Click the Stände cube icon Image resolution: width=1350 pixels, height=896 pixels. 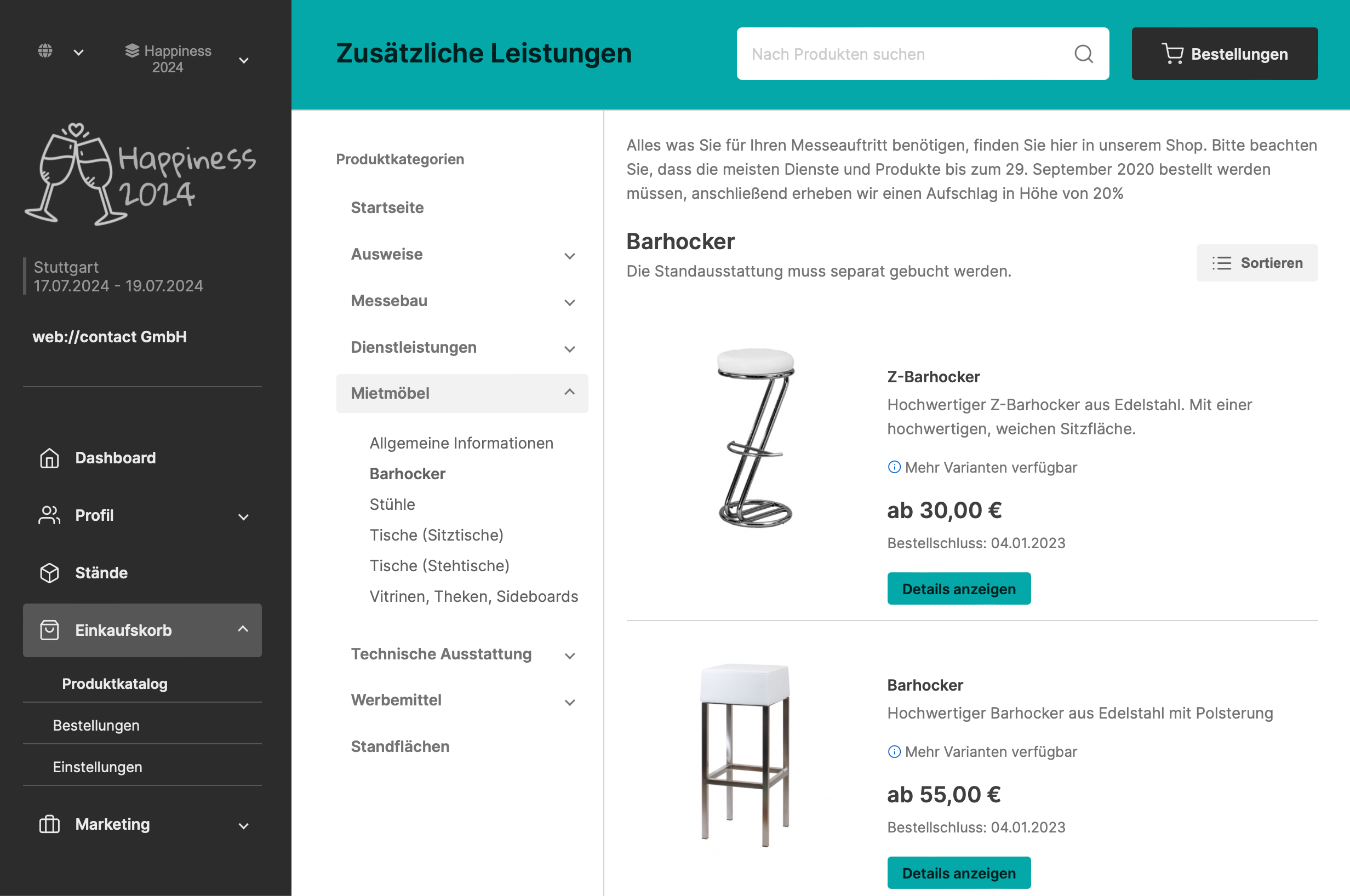pos(49,573)
